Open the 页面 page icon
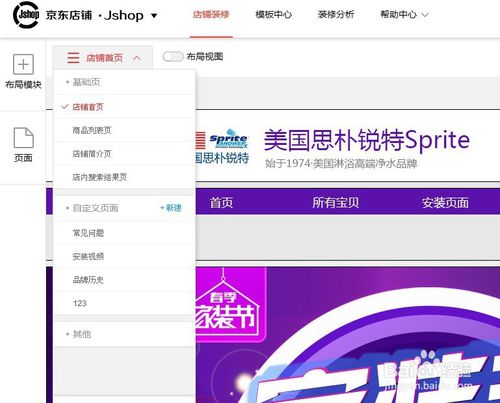500x403 pixels. [x=23, y=137]
